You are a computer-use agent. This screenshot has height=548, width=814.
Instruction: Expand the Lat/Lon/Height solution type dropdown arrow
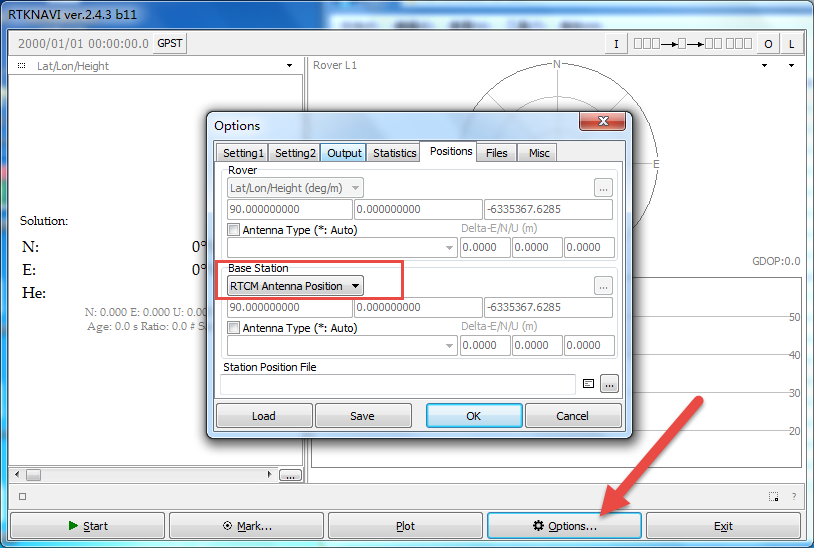click(x=289, y=65)
